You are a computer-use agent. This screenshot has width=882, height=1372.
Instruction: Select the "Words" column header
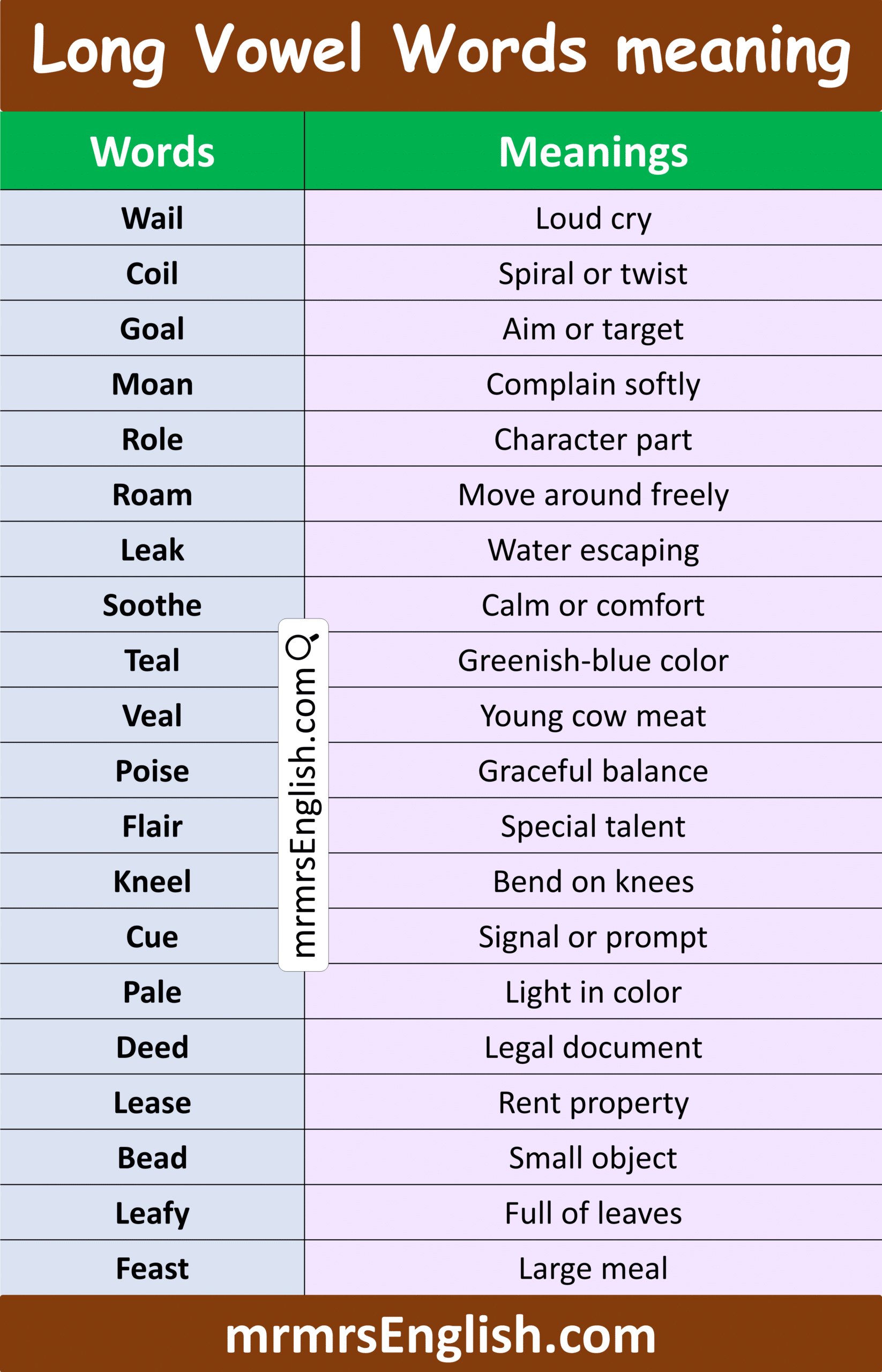click(x=152, y=152)
